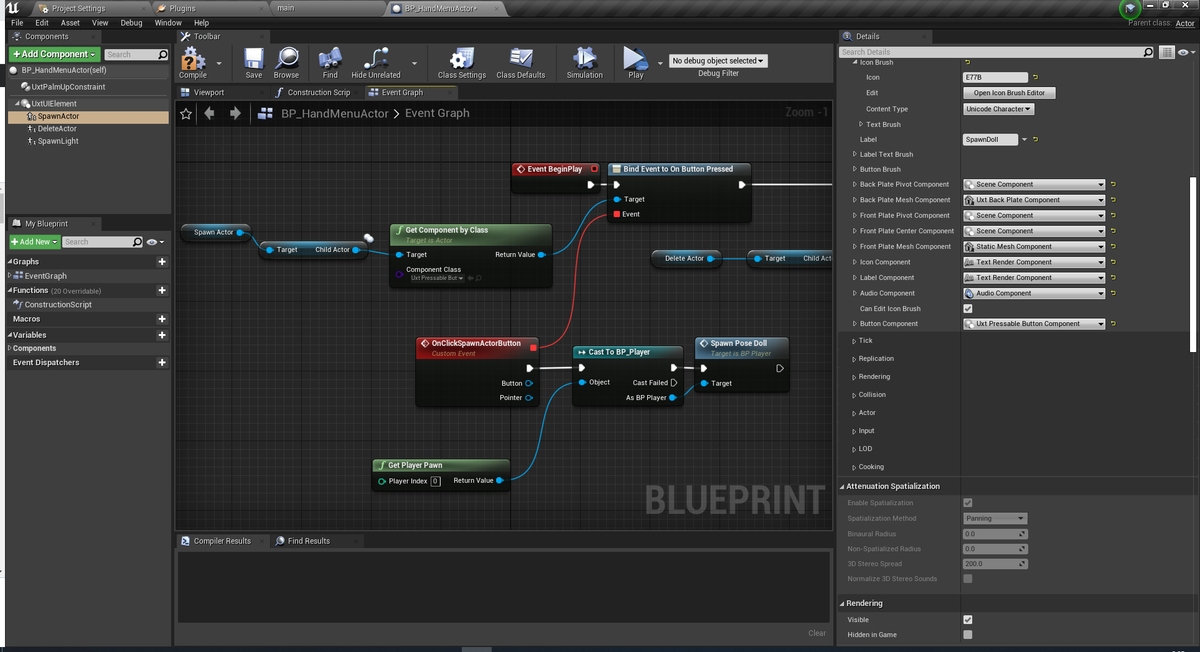Click the Play button
This screenshot has width=1200, height=652.
tap(635, 63)
